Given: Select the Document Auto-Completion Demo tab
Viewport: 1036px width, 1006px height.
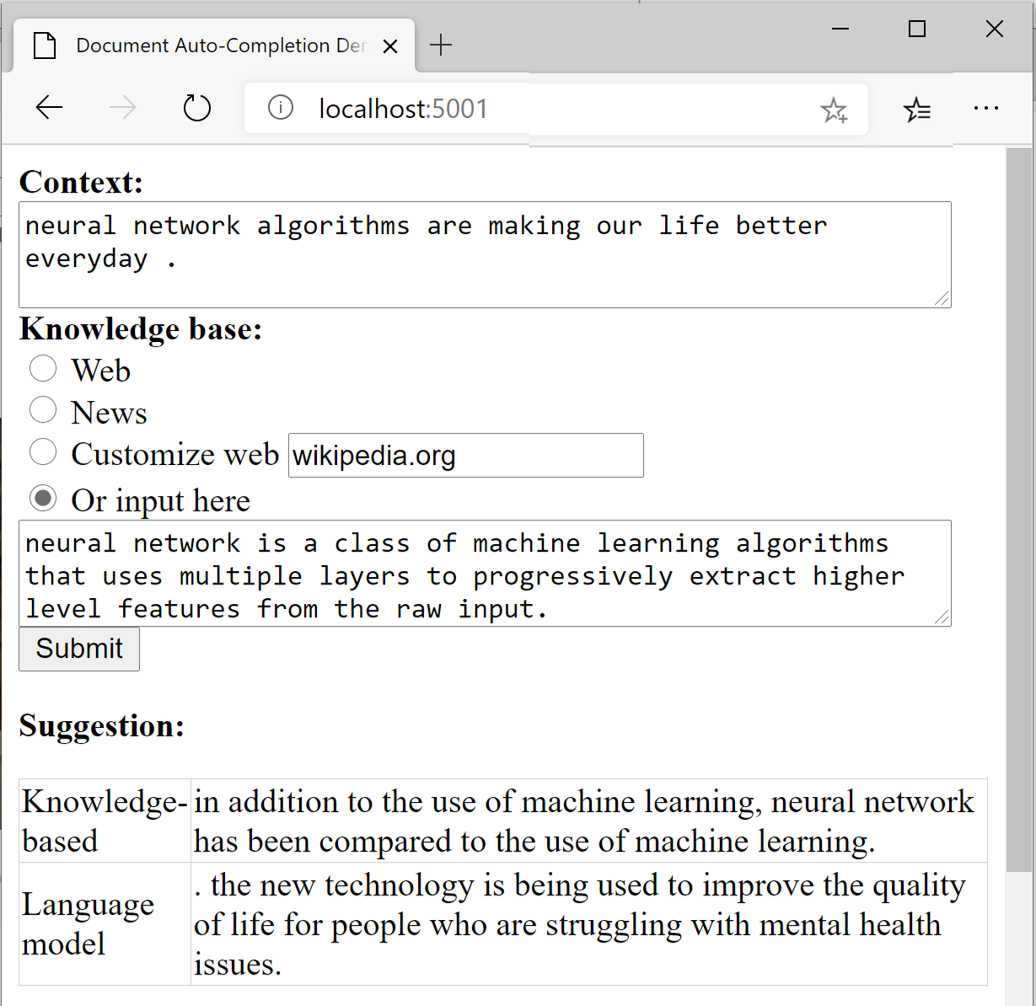Looking at the screenshot, I should [214, 46].
